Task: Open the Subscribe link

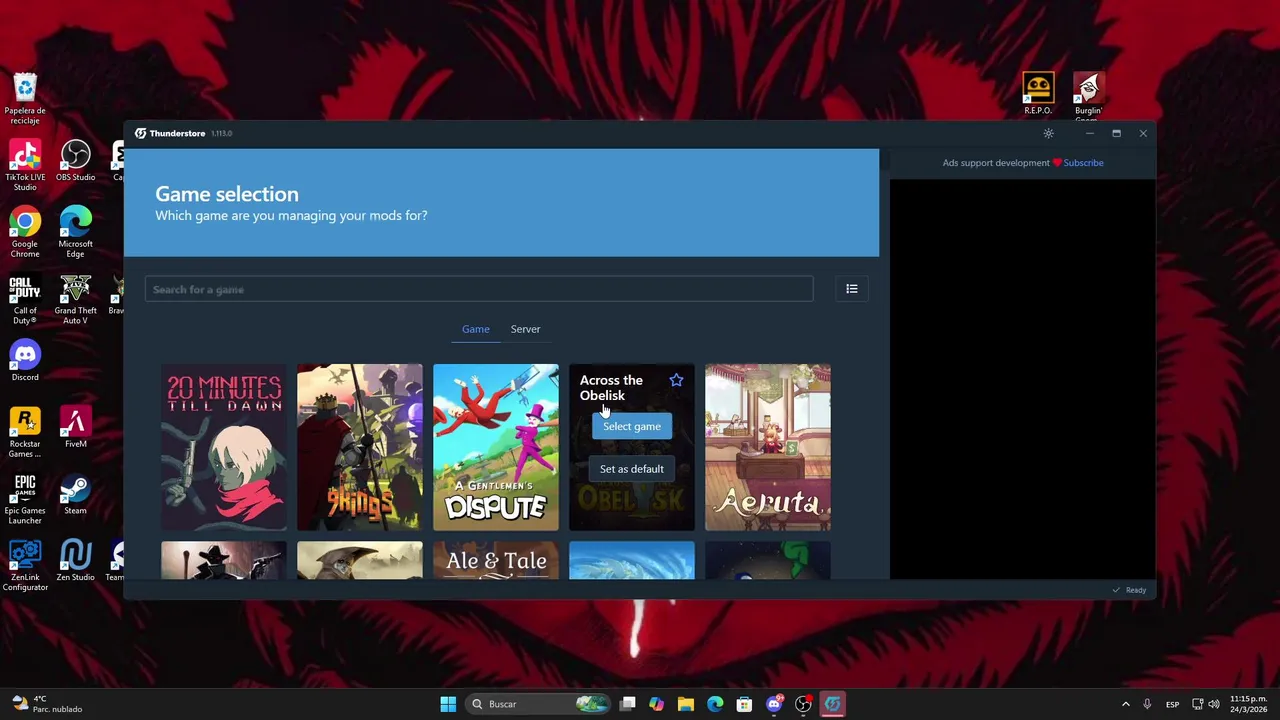Action: tap(1083, 163)
